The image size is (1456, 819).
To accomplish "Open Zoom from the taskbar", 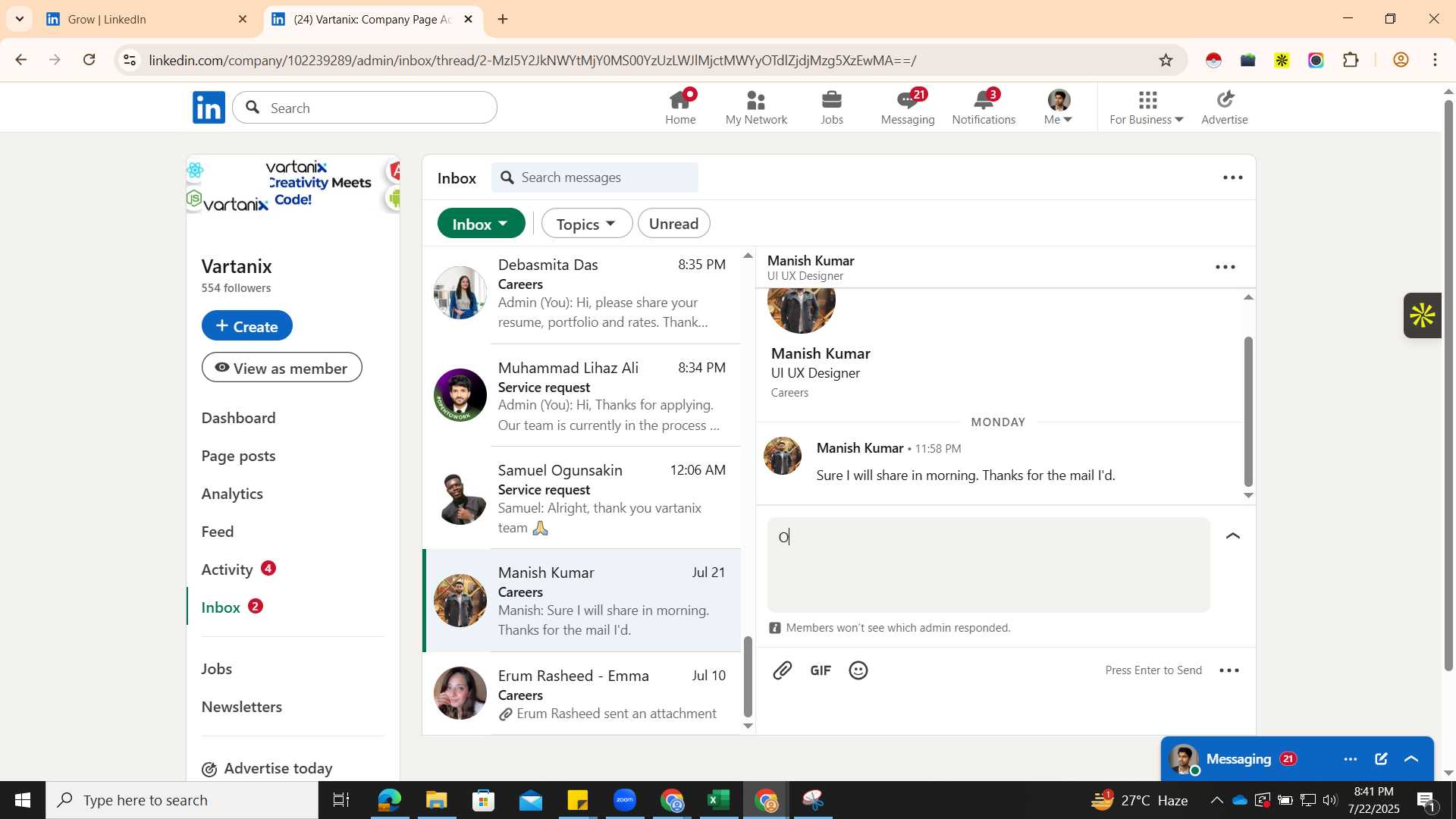I will 625,800.
